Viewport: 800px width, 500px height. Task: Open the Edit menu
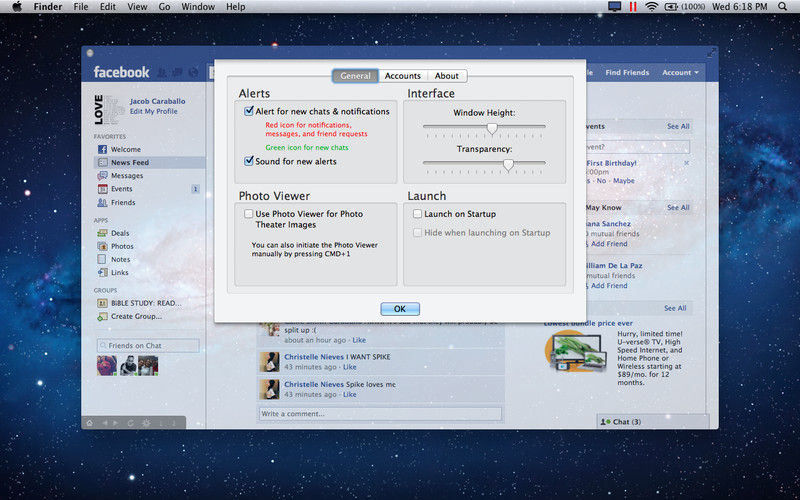108,7
